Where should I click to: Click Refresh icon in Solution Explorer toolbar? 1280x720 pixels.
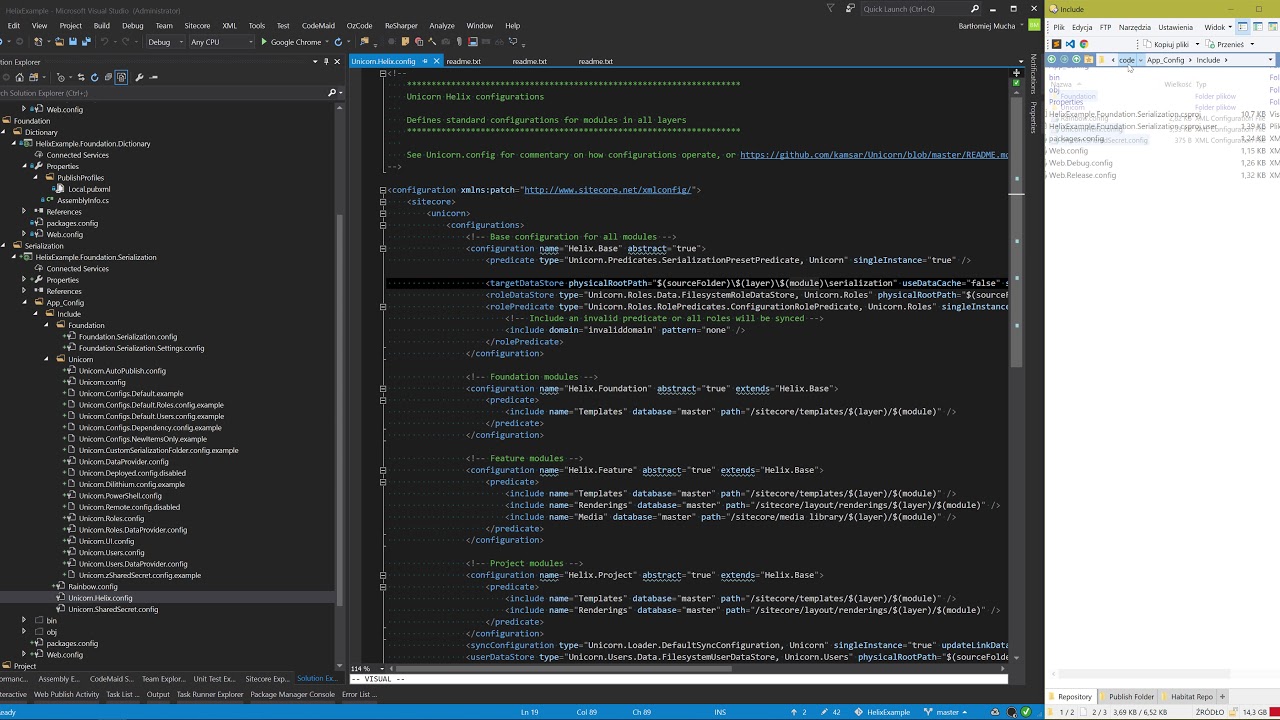coord(94,77)
